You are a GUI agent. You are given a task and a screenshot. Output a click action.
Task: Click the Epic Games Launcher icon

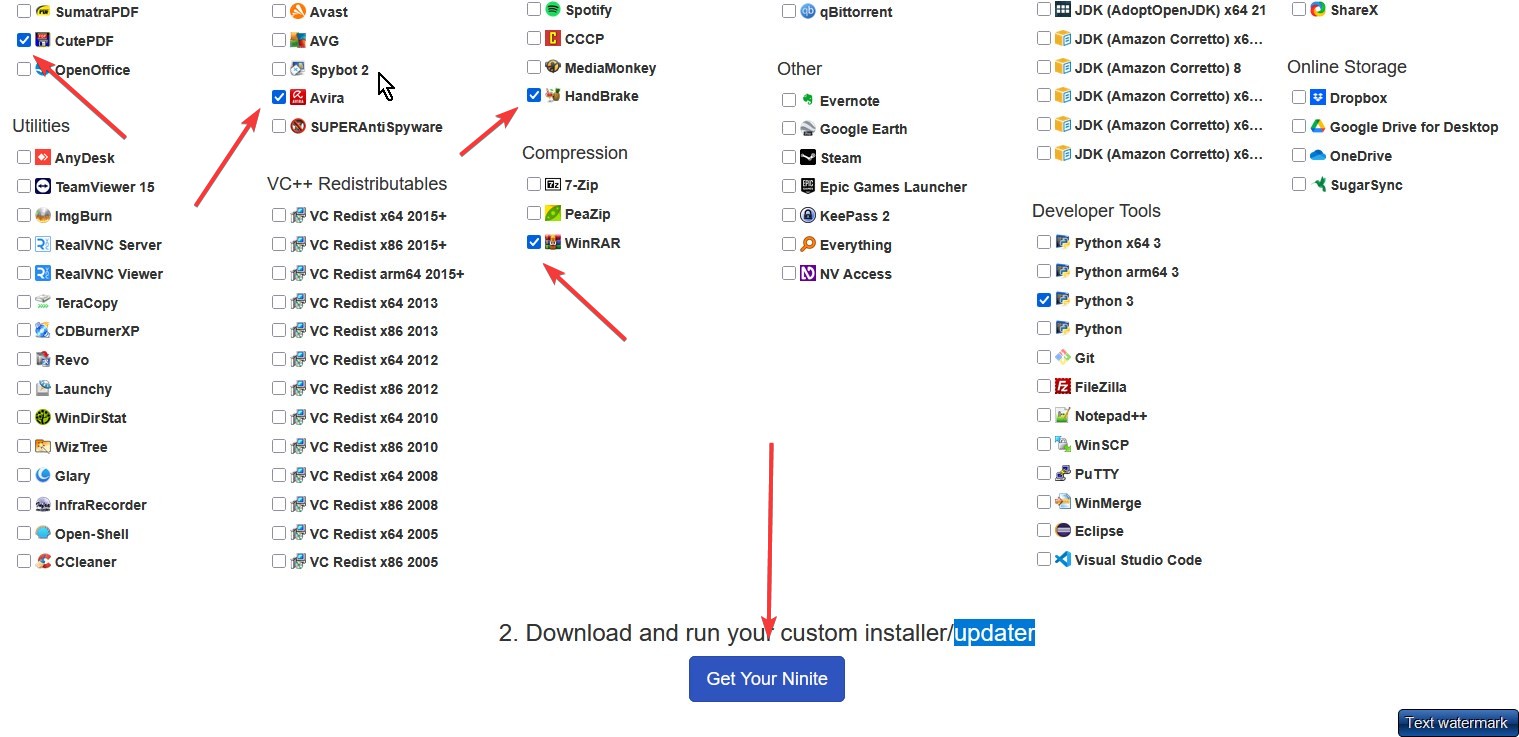pos(808,187)
